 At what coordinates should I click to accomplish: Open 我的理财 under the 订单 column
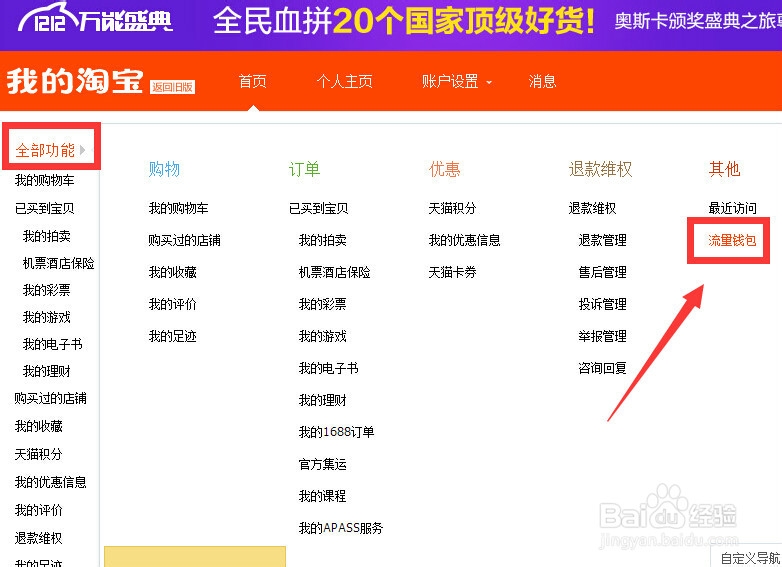pos(322,400)
